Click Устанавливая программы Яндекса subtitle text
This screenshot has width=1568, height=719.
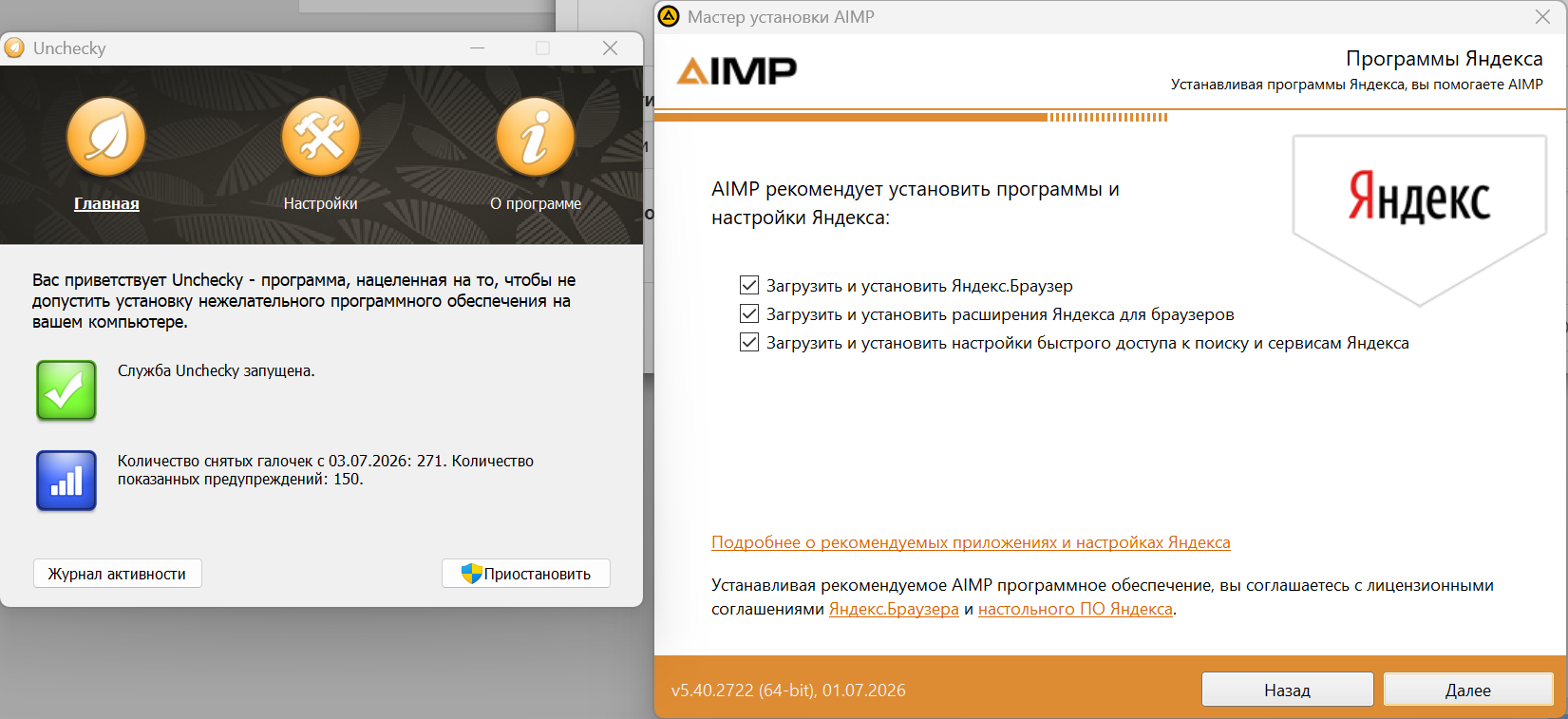(1357, 85)
